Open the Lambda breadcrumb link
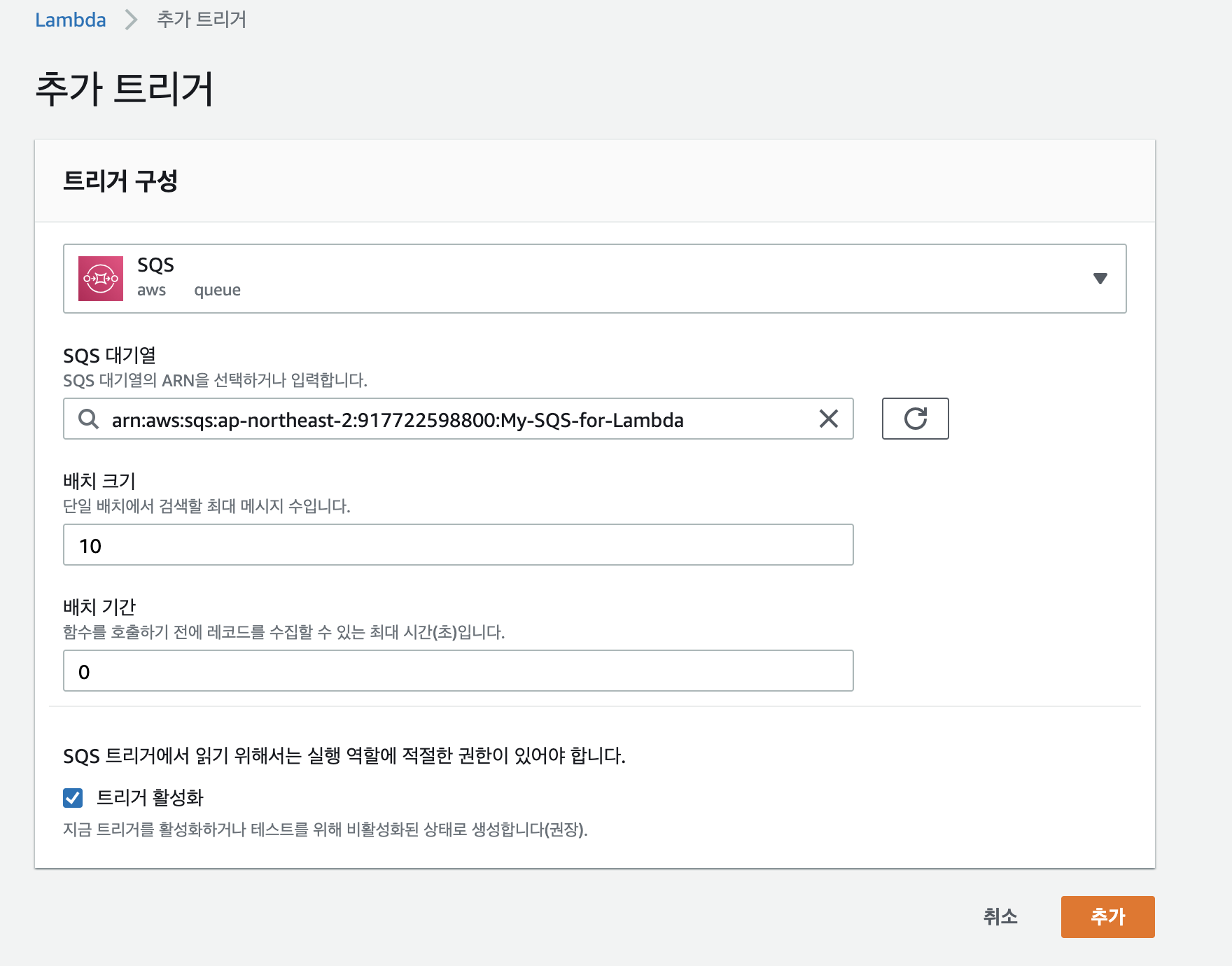Viewport: 1232px width, 966px height. (x=70, y=20)
